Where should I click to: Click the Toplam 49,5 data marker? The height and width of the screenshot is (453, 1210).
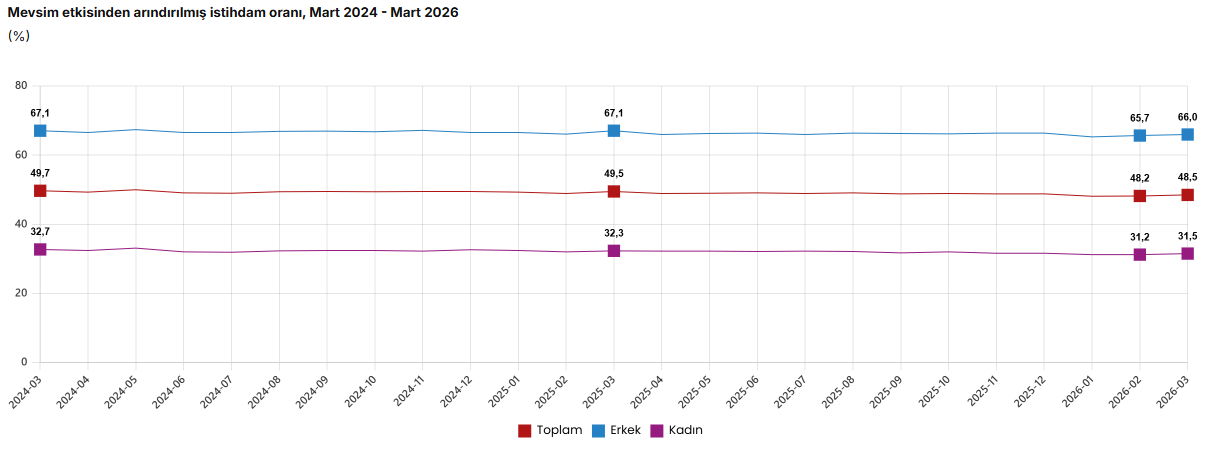click(614, 191)
